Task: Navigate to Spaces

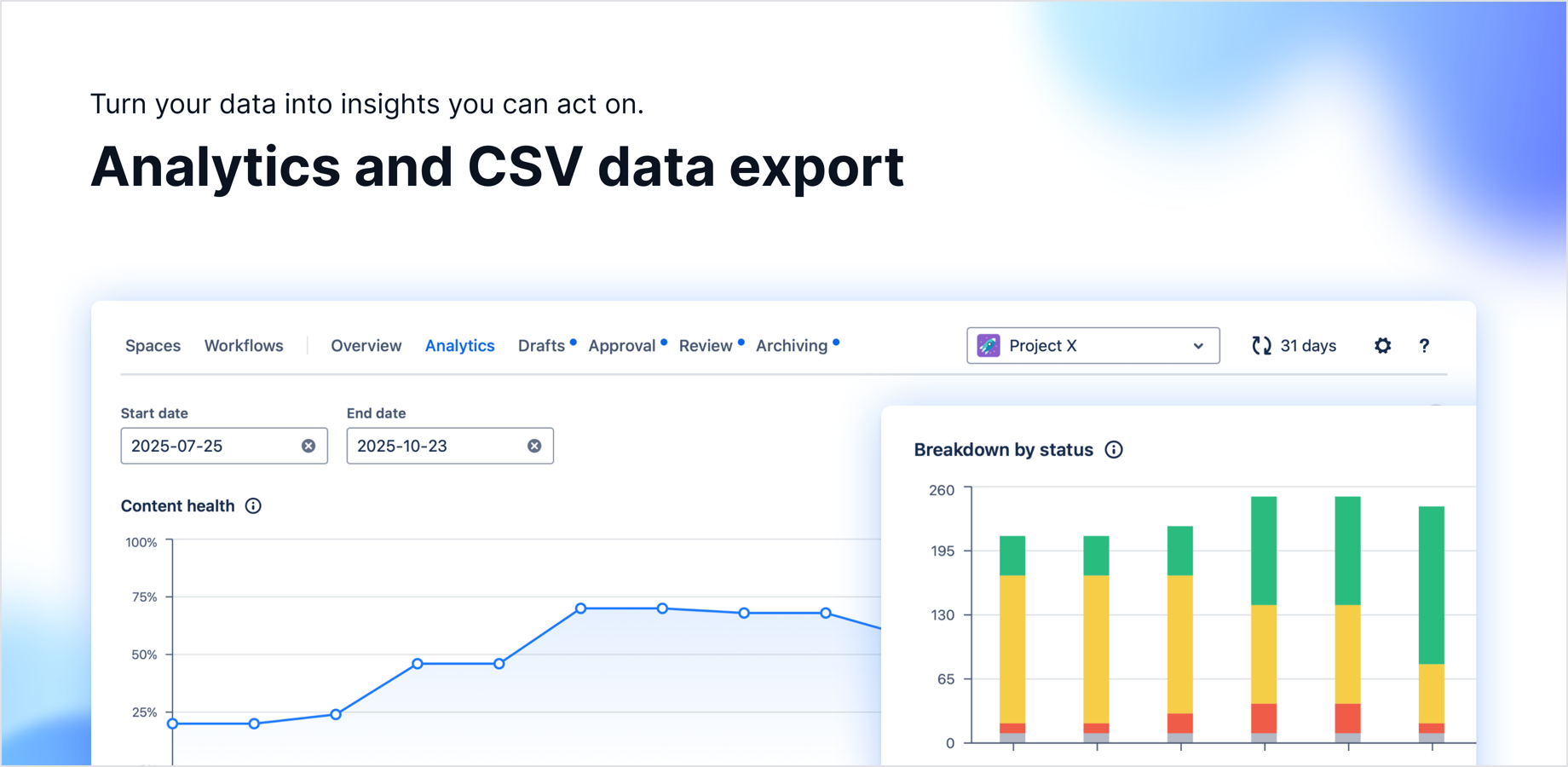Action: [x=153, y=345]
